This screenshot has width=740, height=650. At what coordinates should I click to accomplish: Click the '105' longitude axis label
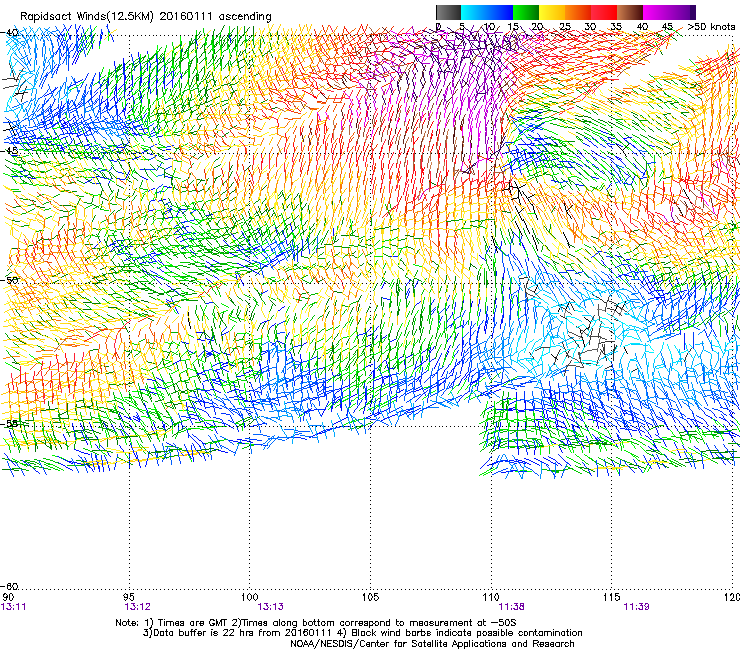coord(370,597)
